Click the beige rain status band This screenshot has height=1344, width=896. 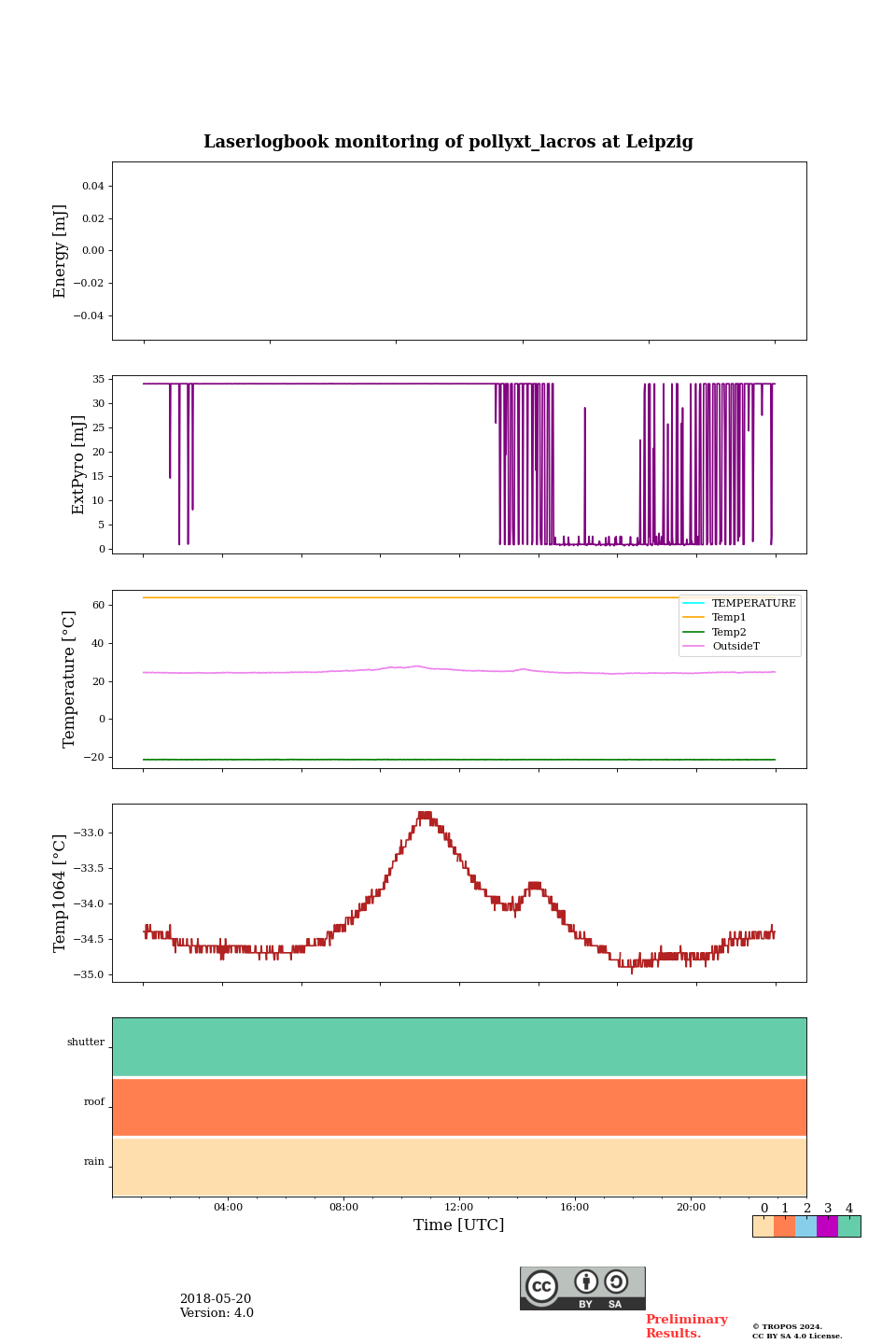pos(459,1167)
